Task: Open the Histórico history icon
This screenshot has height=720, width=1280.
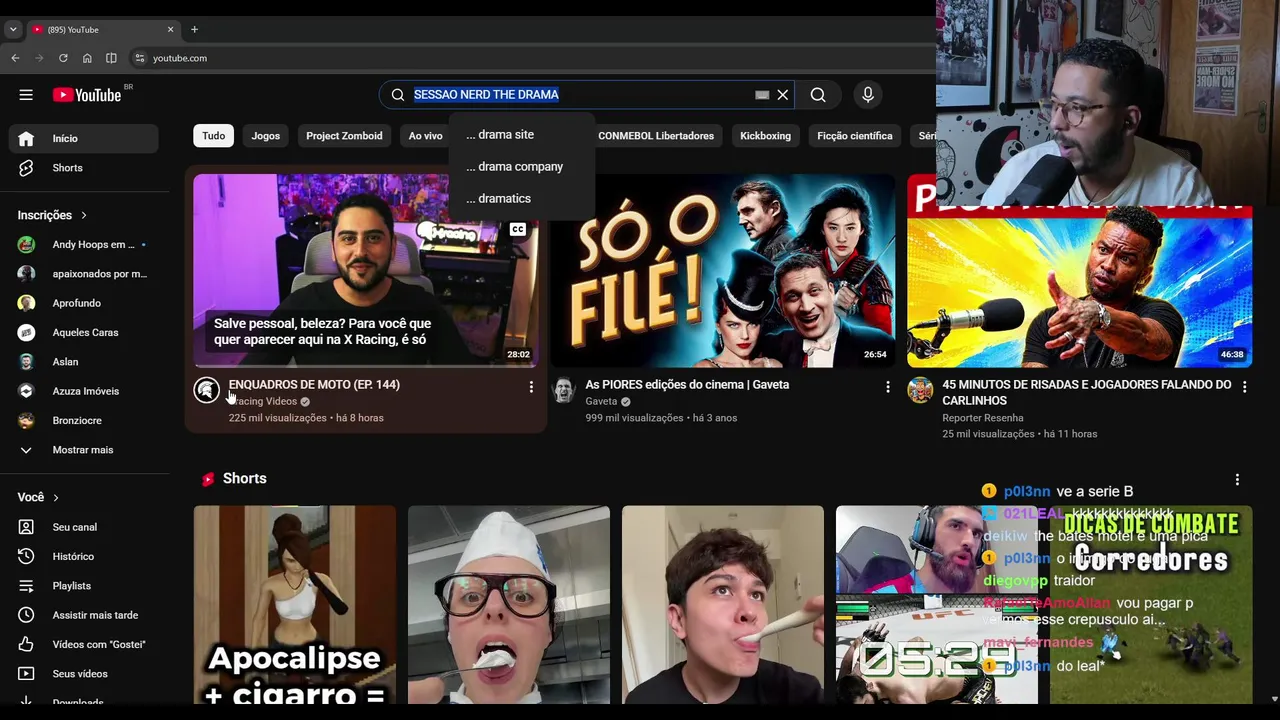Action: pyautogui.click(x=26, y=556)
